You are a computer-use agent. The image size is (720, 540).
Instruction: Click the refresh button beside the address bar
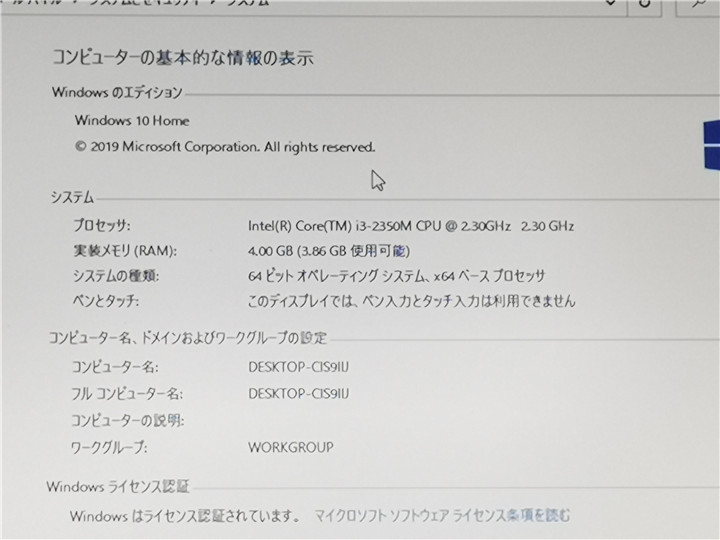coord(645,4)
